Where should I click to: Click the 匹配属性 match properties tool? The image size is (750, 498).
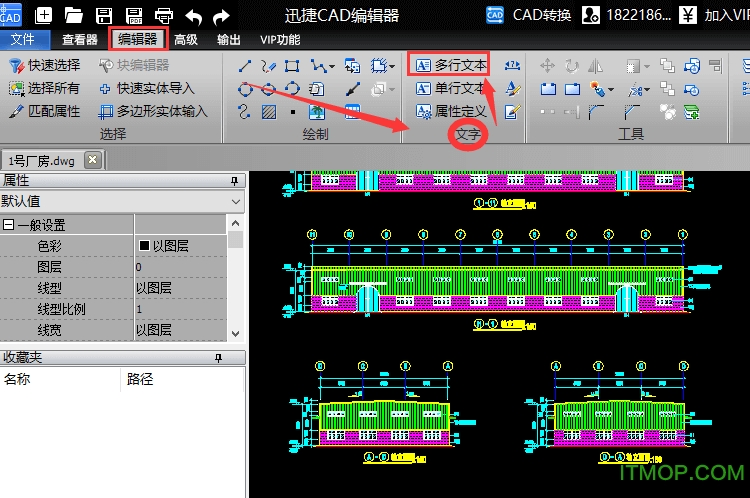tap(45, 111)
